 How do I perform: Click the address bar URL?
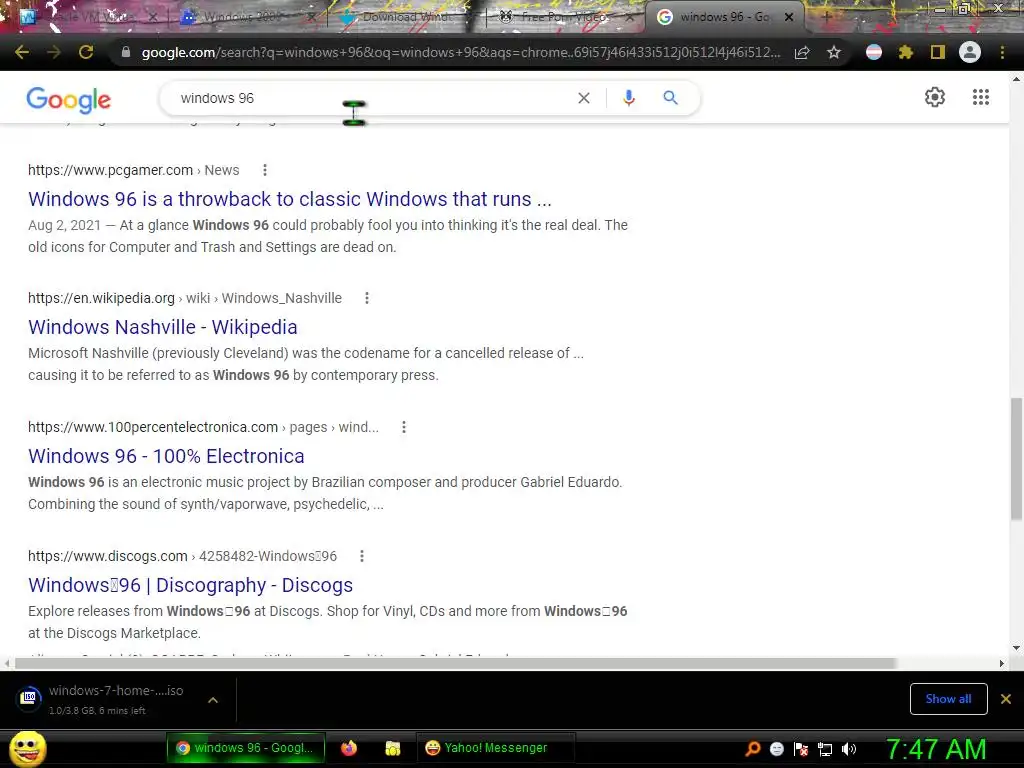[x=460, y=52]
